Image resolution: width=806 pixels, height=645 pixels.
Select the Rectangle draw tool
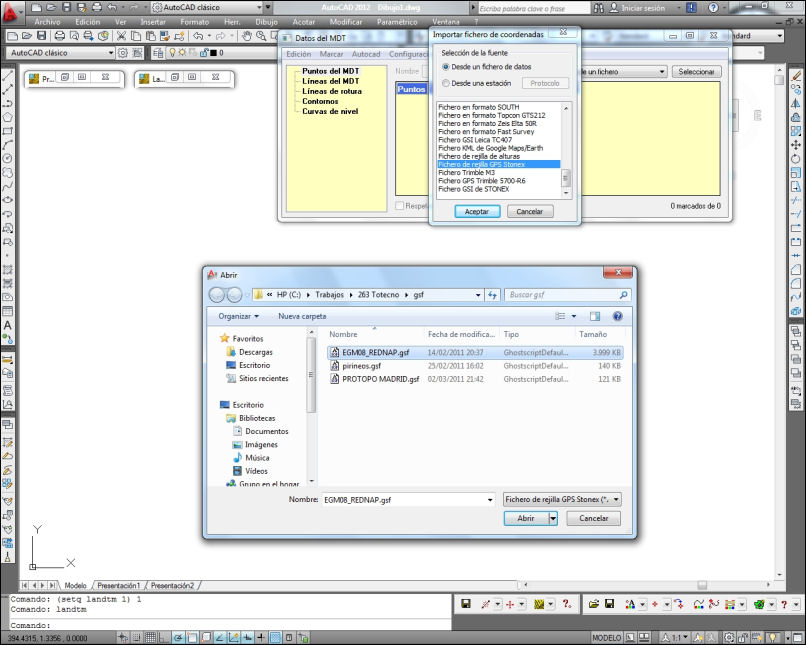point(8,131)
